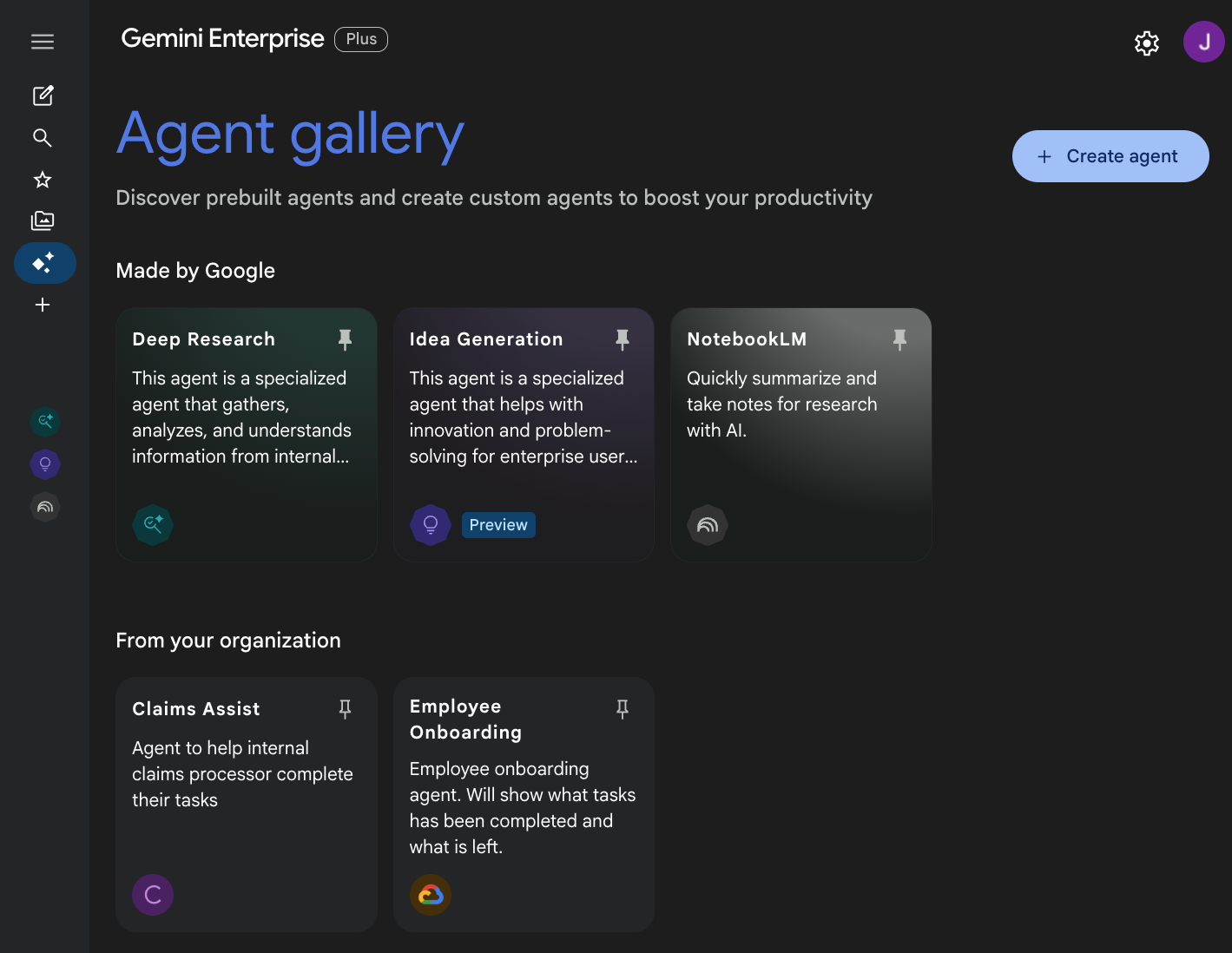The image size is (1232, 953).
Task: Open starred items via the star icon
Action: point(42,180)
